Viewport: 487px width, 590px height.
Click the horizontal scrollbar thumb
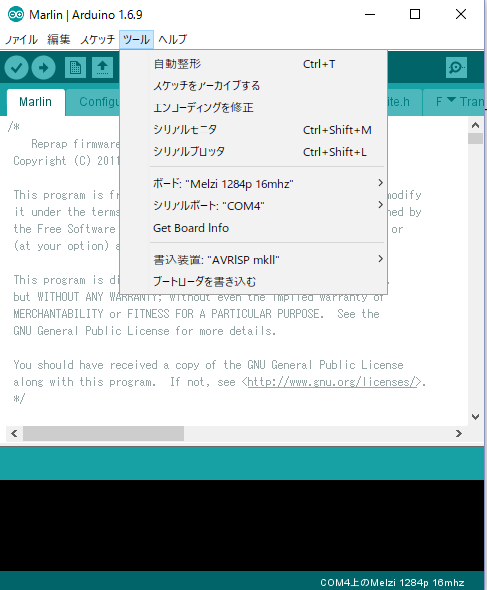coord(103,433)
